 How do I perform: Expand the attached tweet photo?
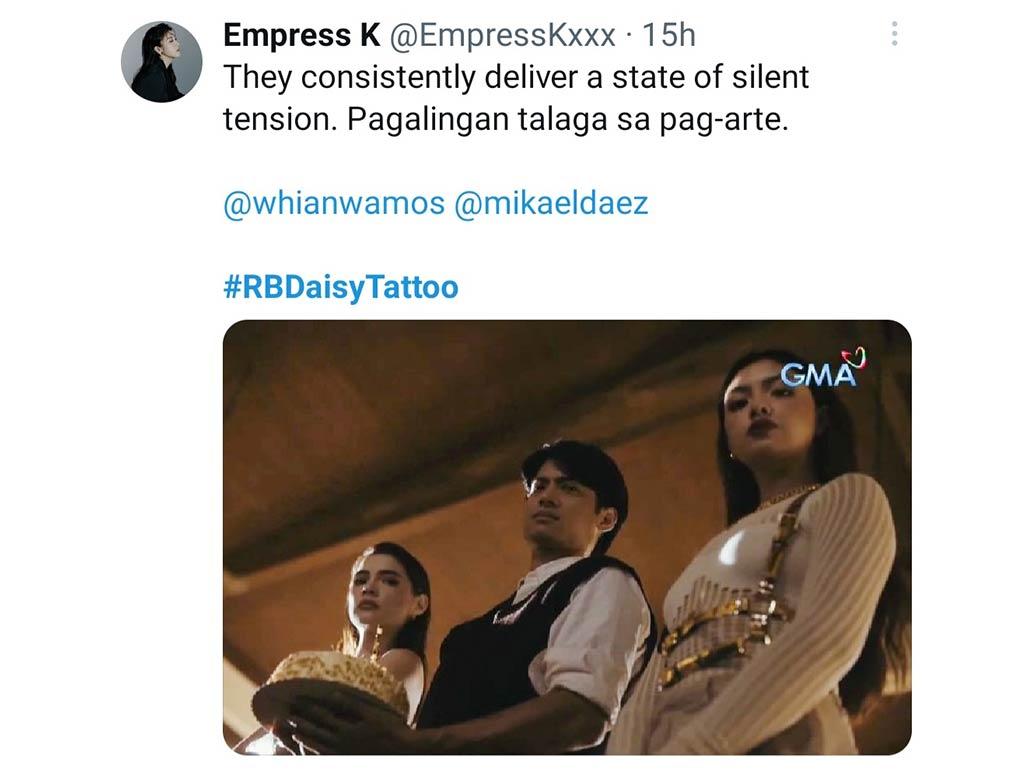[x=567, y=537]
